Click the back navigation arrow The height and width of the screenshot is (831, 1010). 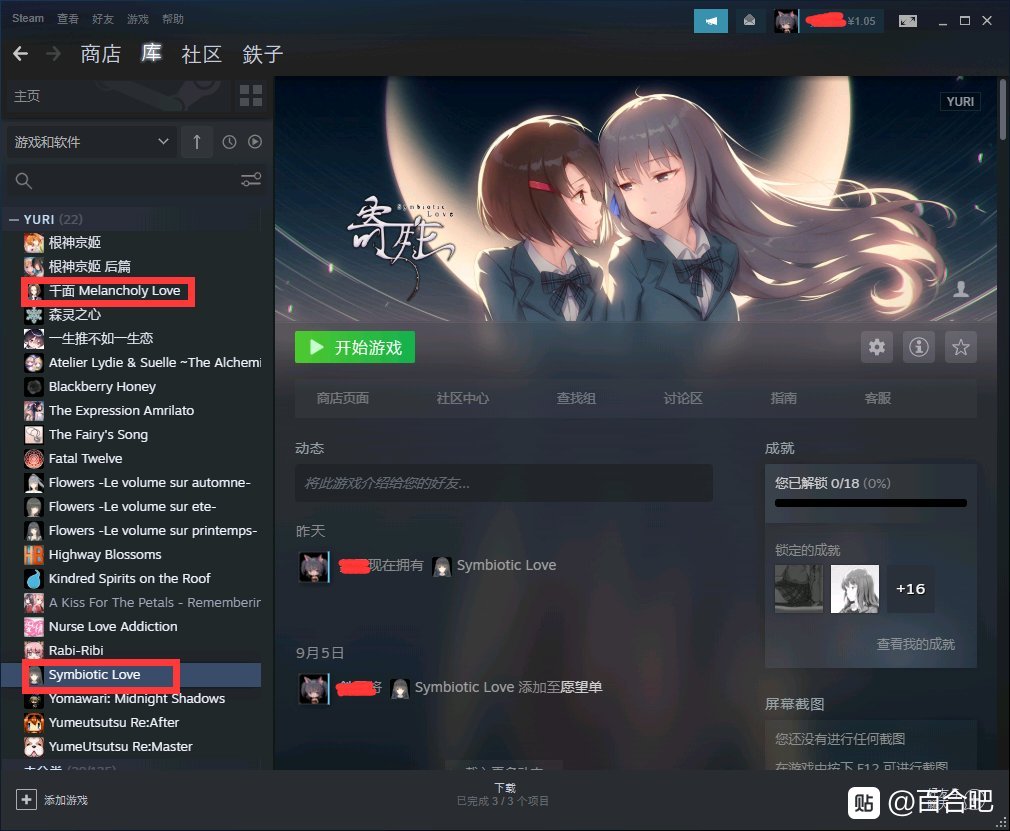point(21,53)
